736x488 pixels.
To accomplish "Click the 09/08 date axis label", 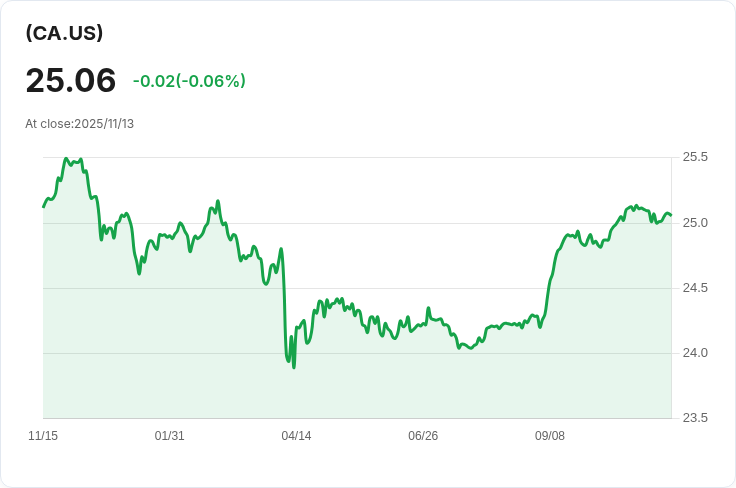I will tap(550, 436).
